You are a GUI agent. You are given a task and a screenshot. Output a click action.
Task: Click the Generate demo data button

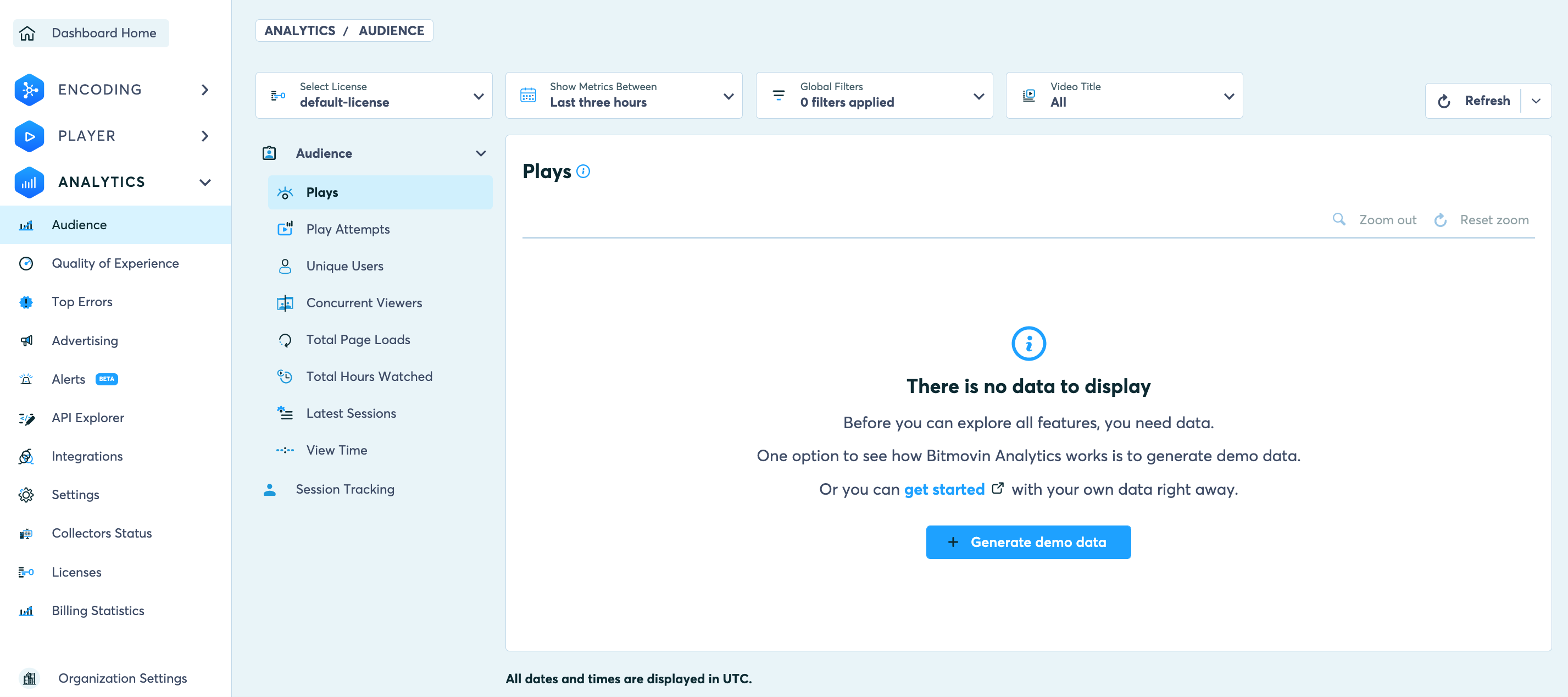[x=1027, y=541]
